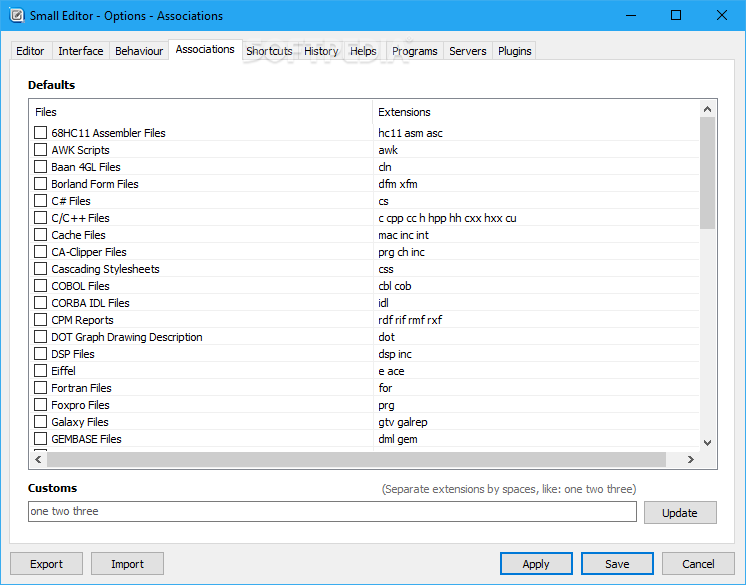This screenshot has width=746, height=585.
Task: Go to the Programs tab
Action: pos(414,51)
